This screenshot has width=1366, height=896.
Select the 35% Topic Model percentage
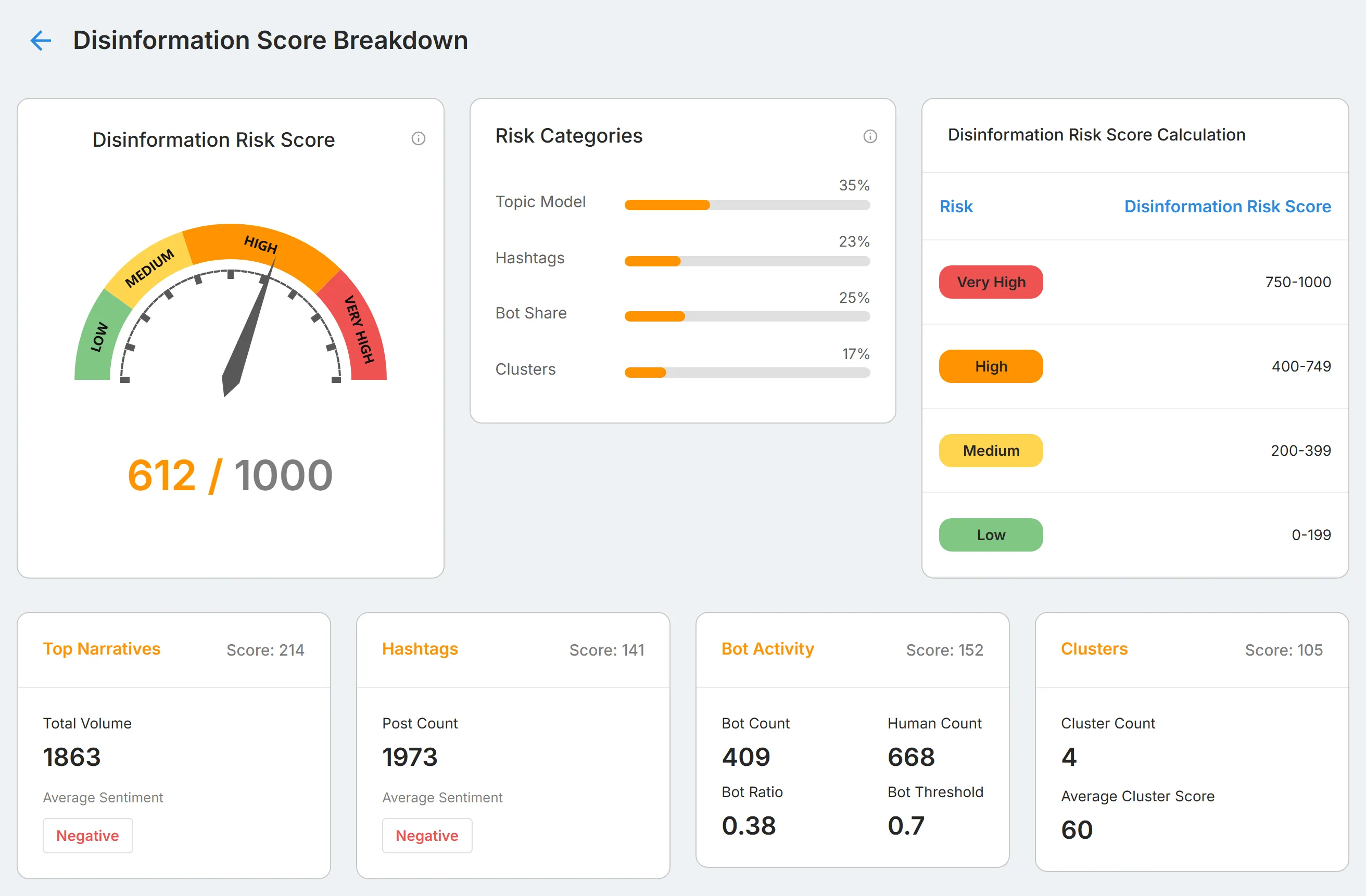854,185
